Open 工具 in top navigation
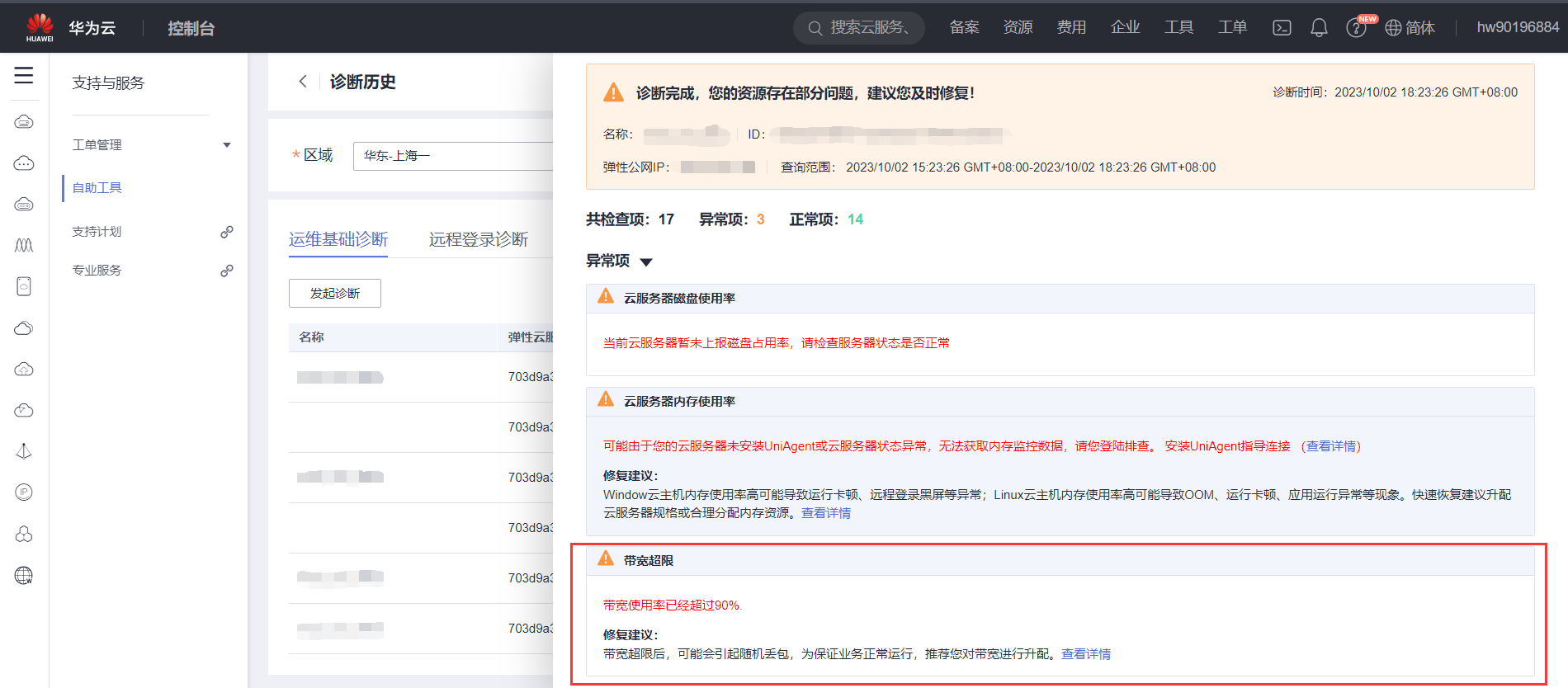The width and height of the screenshot is (1568, 688). [1178, 27]
